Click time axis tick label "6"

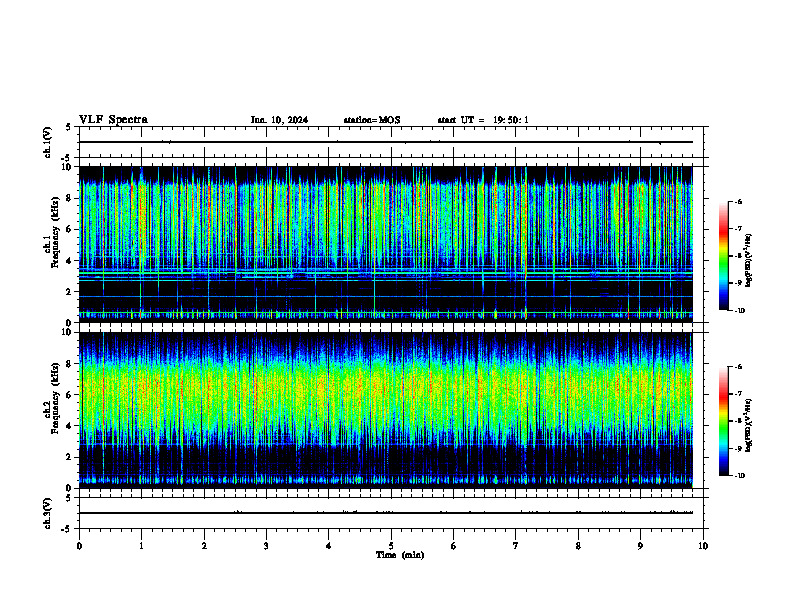[x=453, y=546]
